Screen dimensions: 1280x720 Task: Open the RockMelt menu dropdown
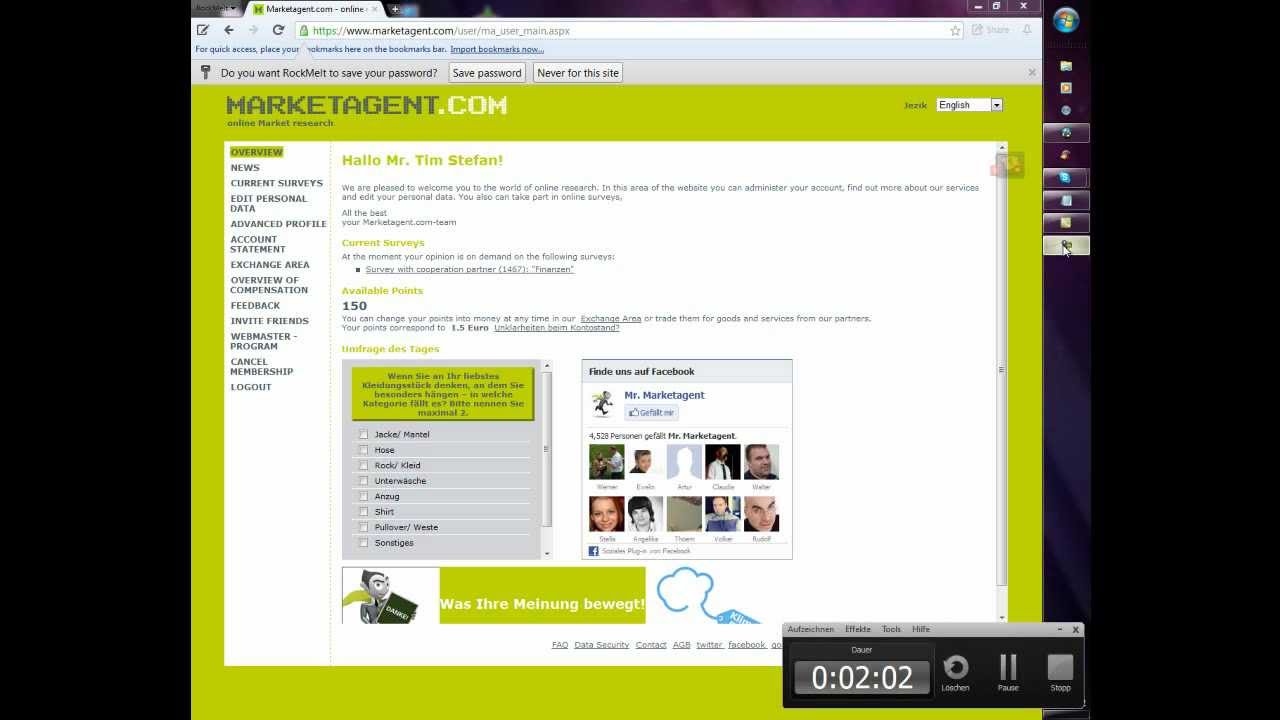click(x=214, y=8)
